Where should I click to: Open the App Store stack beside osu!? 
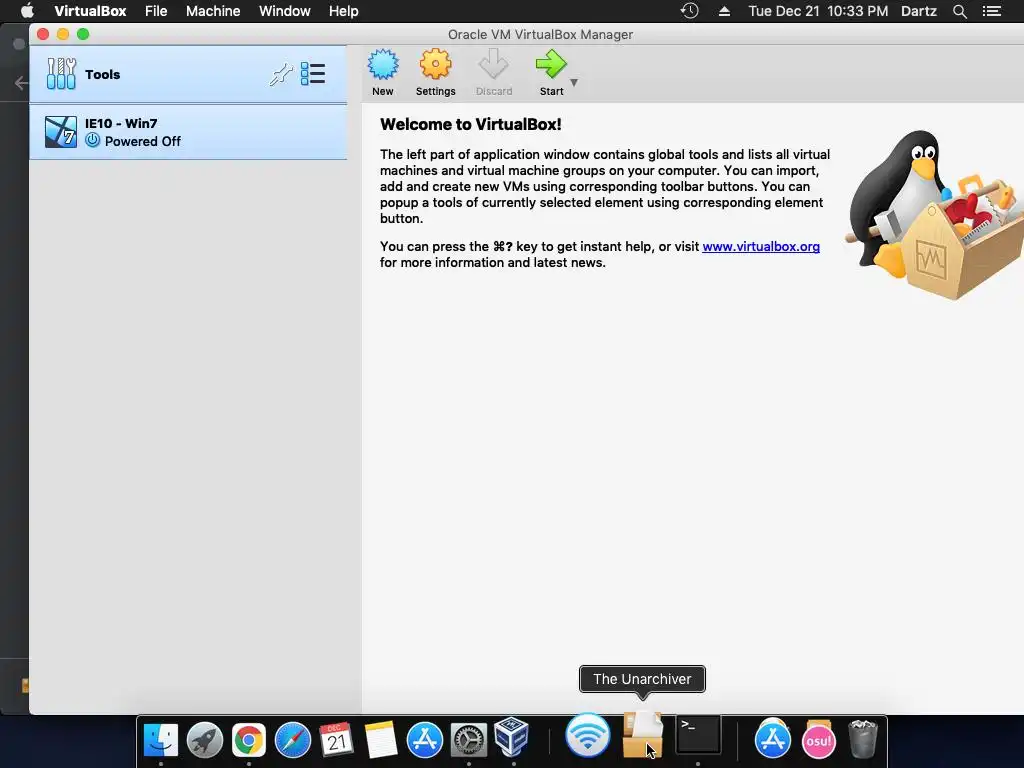click(773, 739)
